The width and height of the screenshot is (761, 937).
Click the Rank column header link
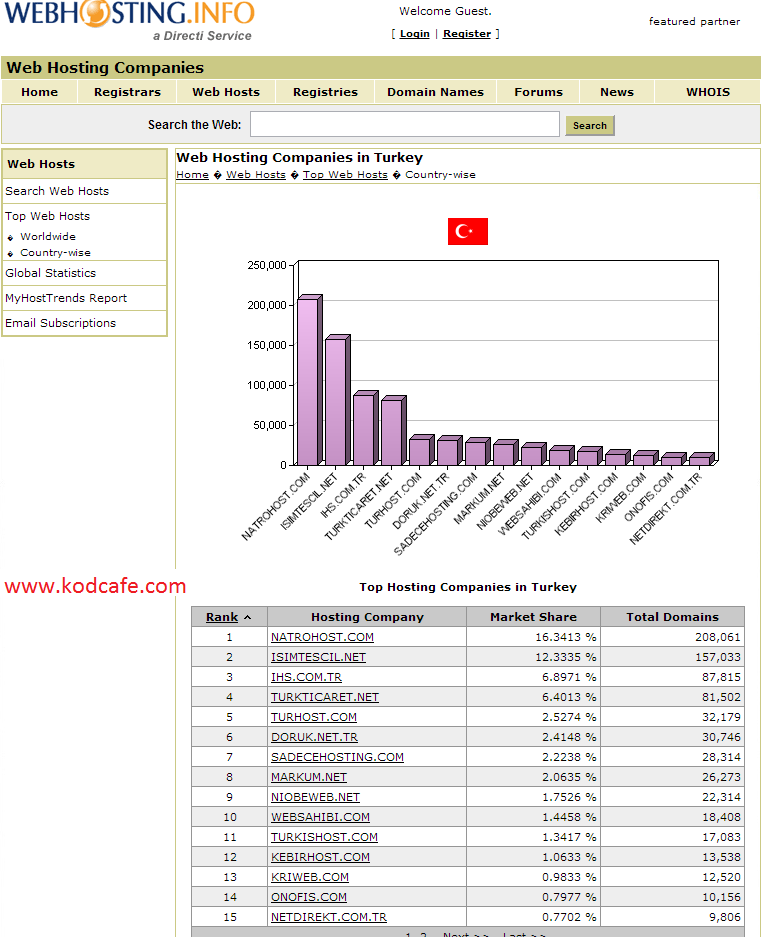coord(222,617)
